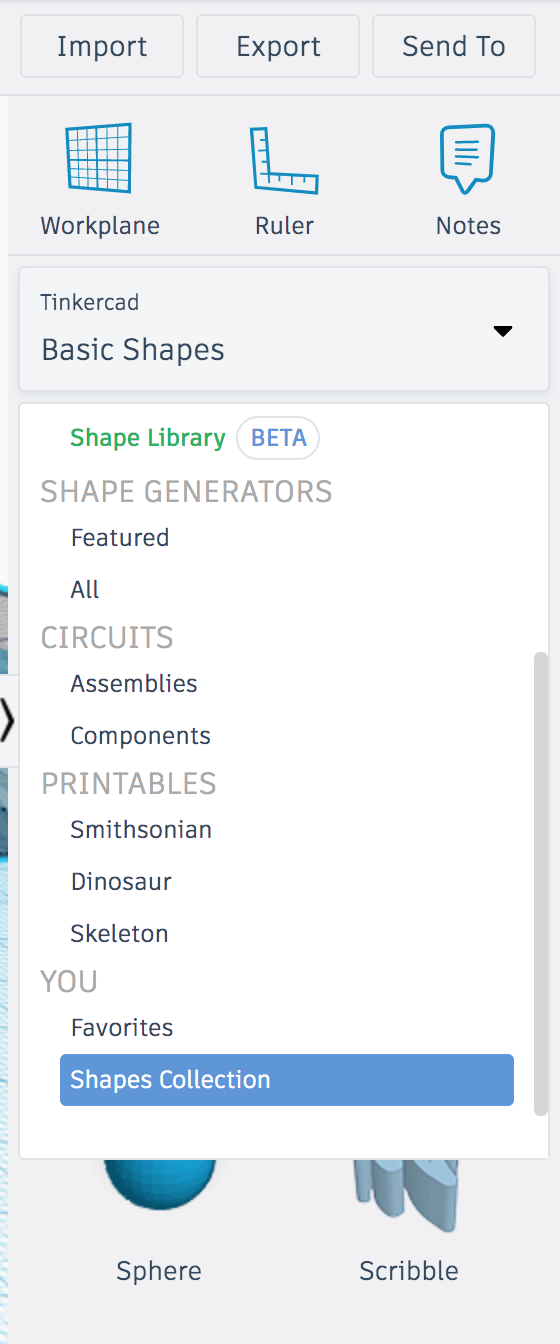Open the Notes speech bubble icon
Image resolution: width=560 pixels, height=1344 pixels.
coord(468,159)
